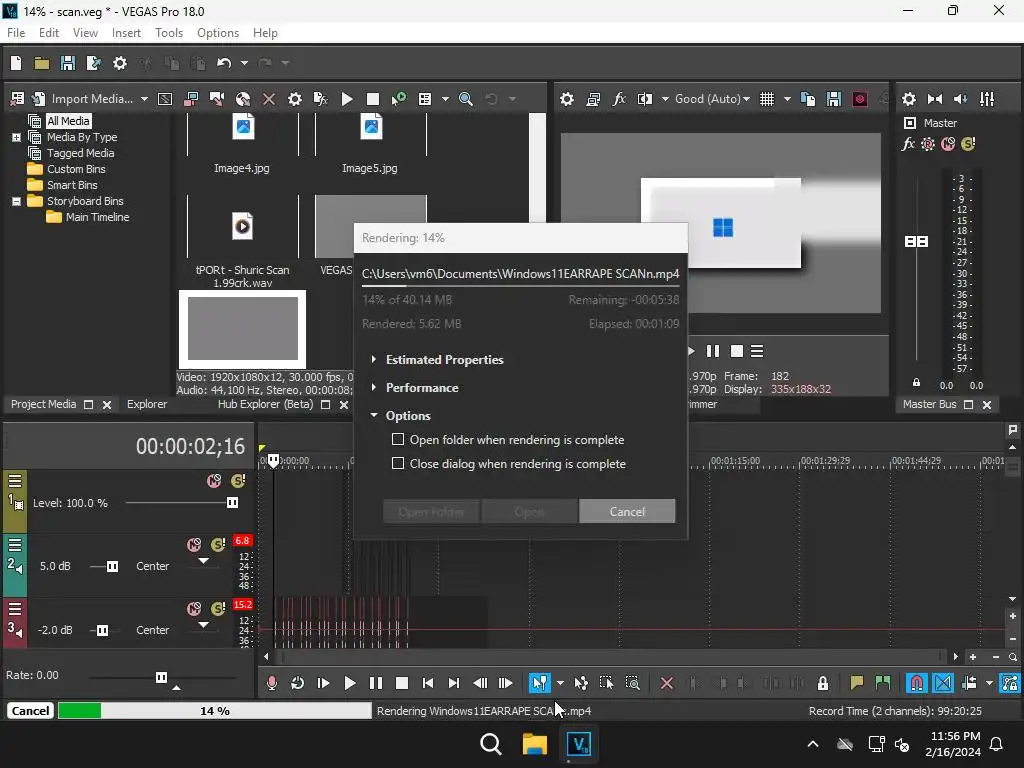Open Windows search on taskbar
The image size is (1024, 768).
[490, 744]
